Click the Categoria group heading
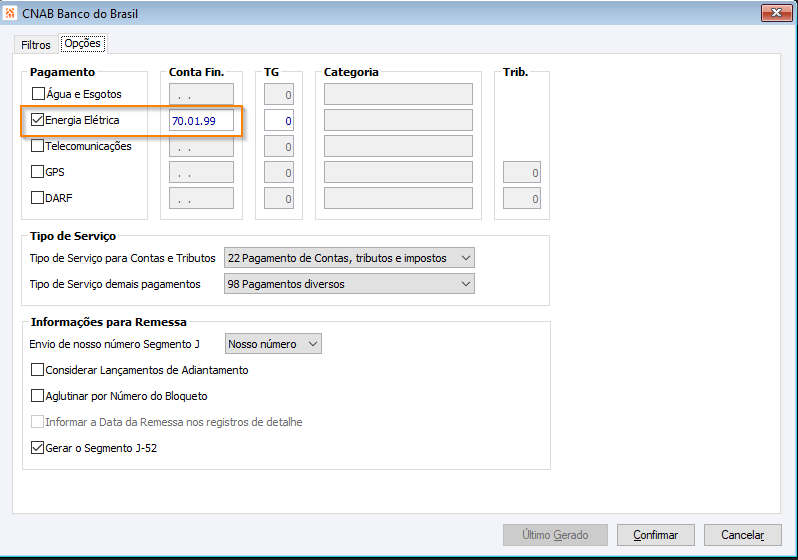This screenshot has width=798, height=560. (351, 72)
